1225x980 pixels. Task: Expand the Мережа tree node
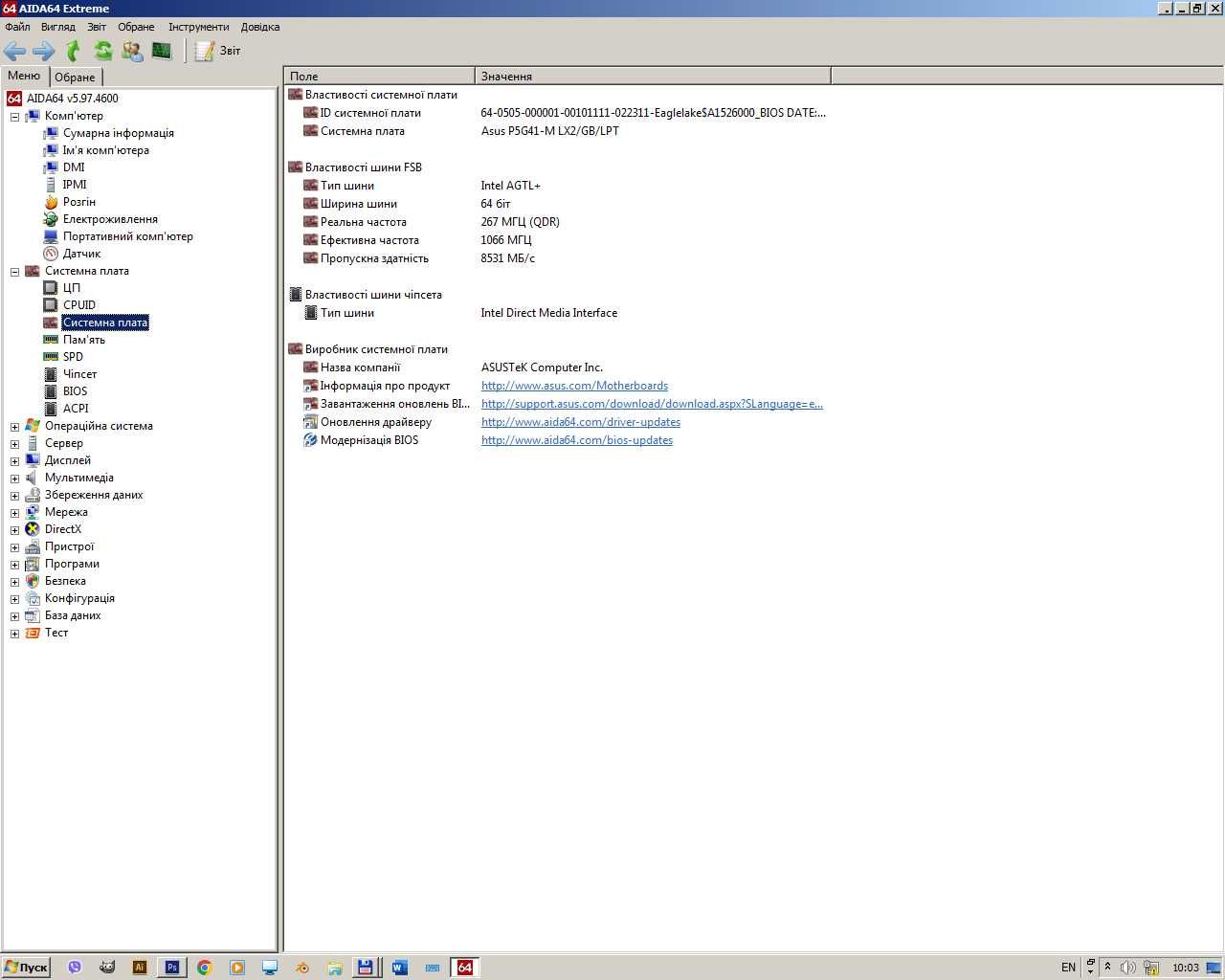[14, 513]
